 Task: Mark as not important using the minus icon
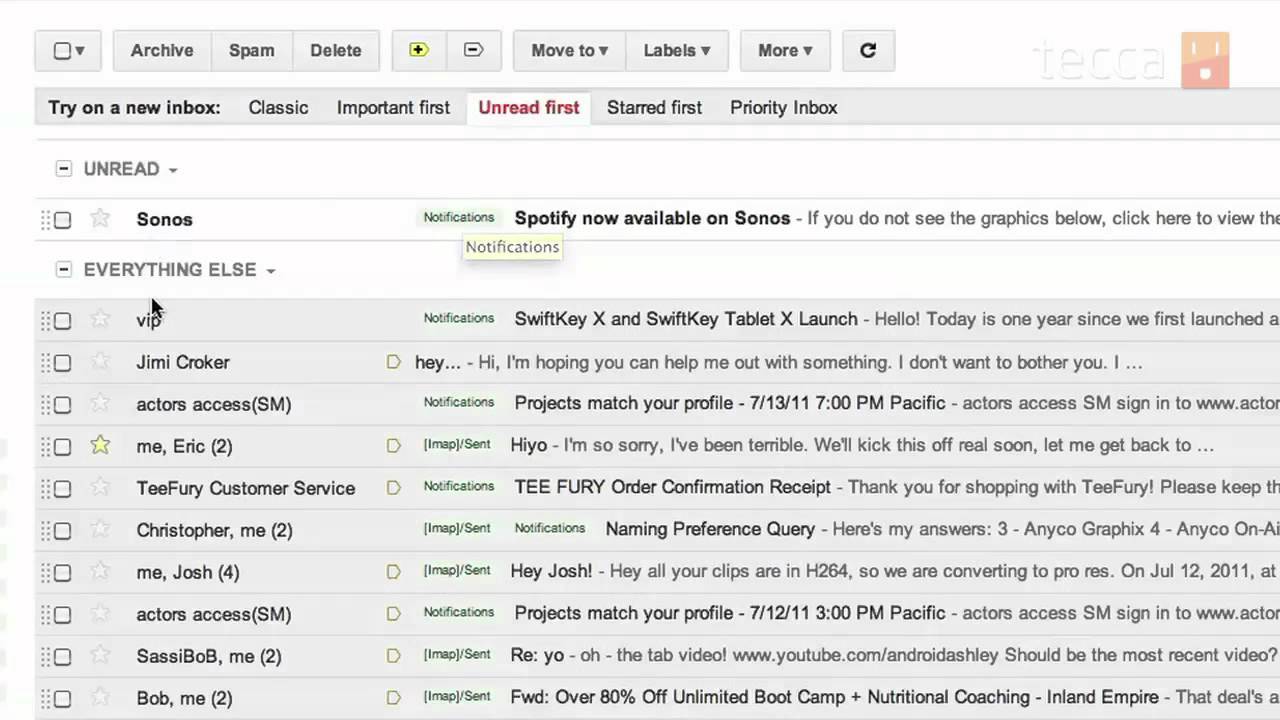coord(474,50)
